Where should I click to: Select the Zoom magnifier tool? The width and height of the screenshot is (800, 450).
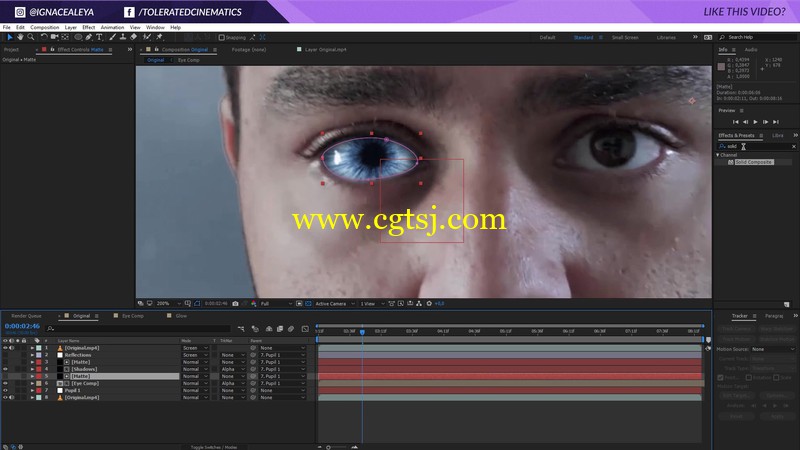coord(31,37)
